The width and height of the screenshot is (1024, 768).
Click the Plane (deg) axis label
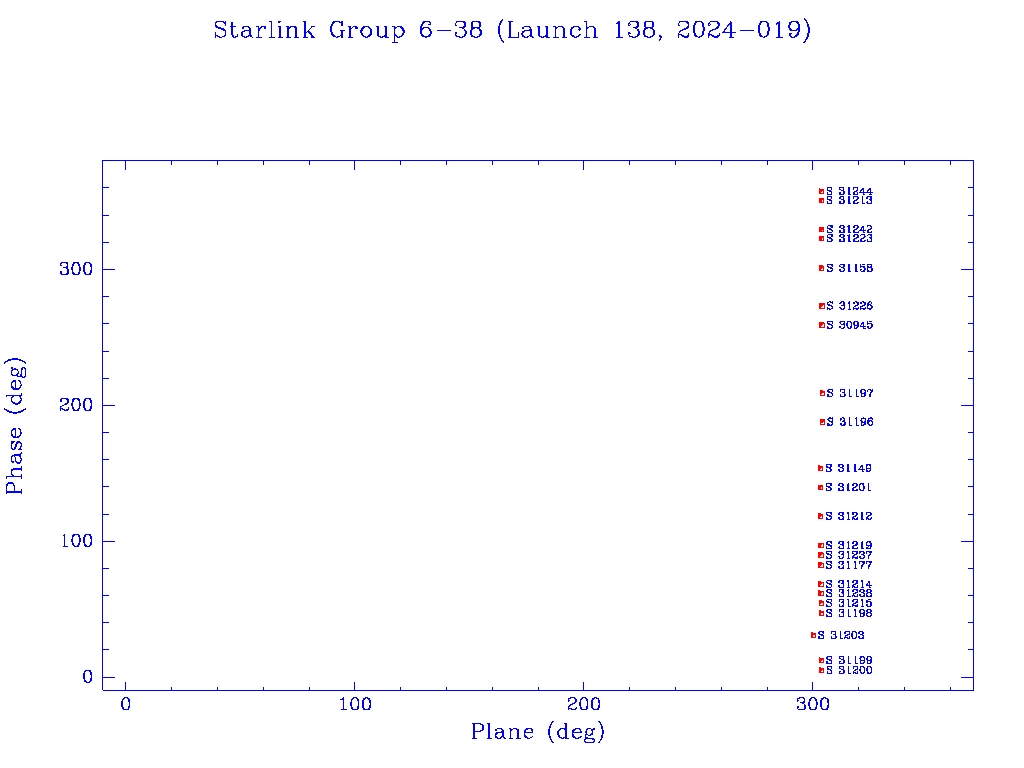point(538,732)
